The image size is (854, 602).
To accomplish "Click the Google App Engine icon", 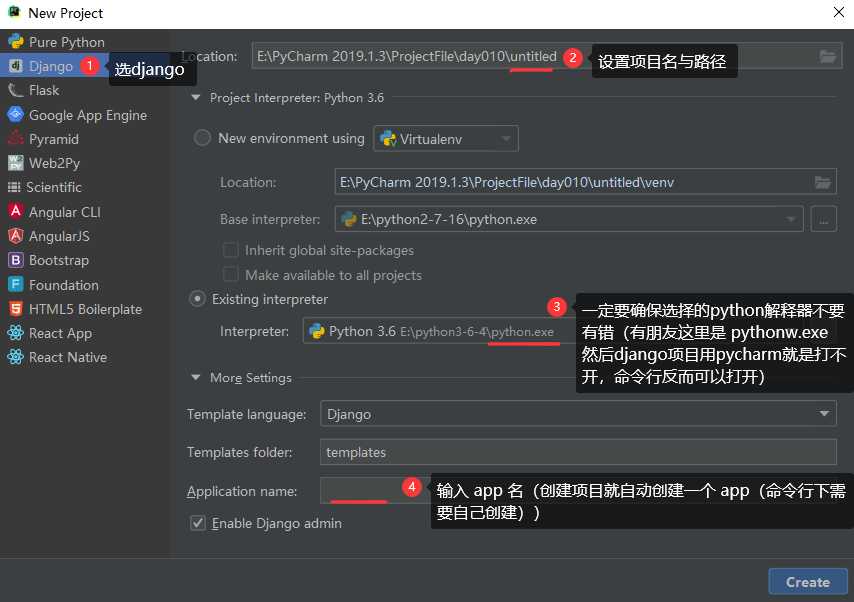I will pos(16,114).
